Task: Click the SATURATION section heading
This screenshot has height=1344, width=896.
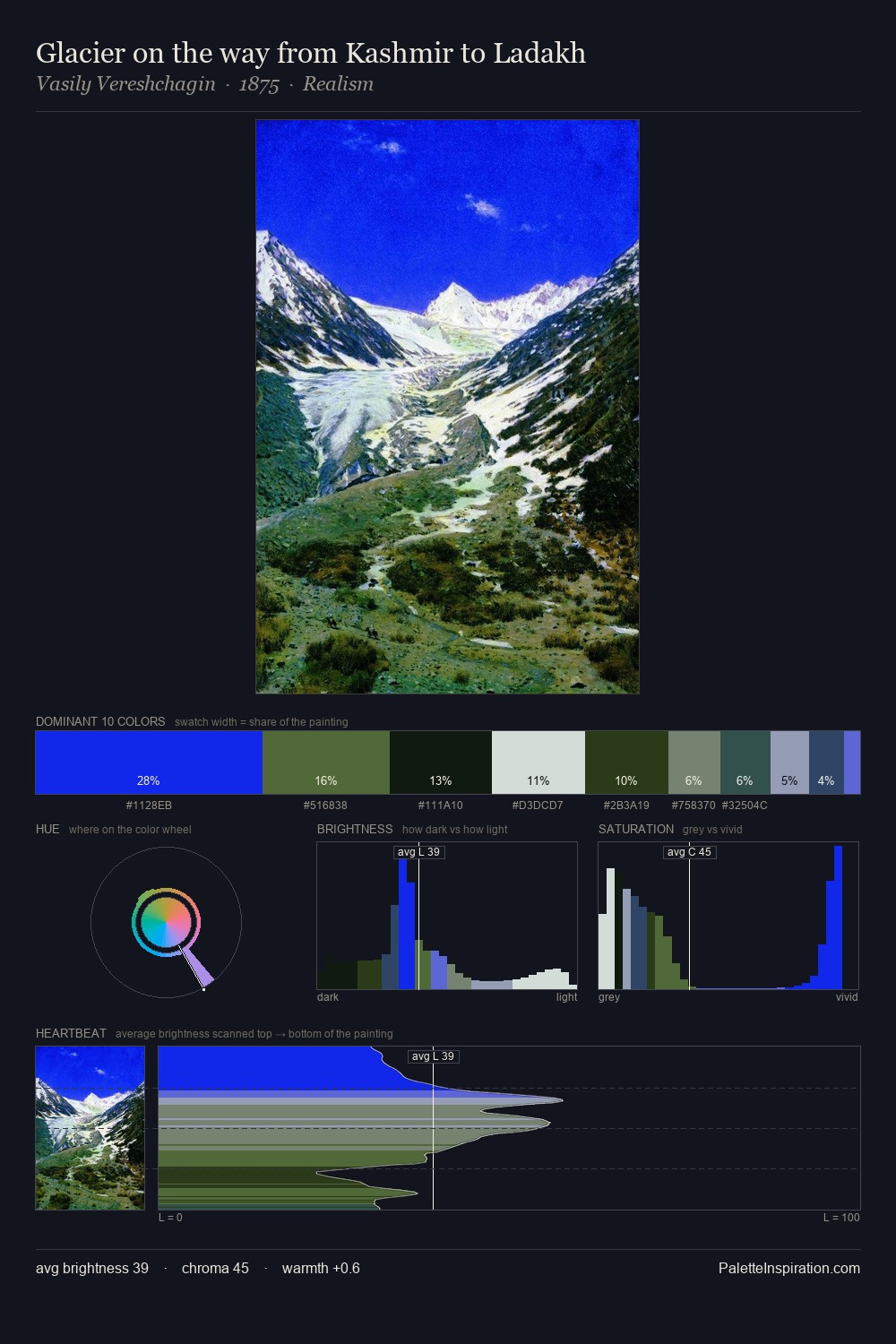Action: (x=636, y=829)
